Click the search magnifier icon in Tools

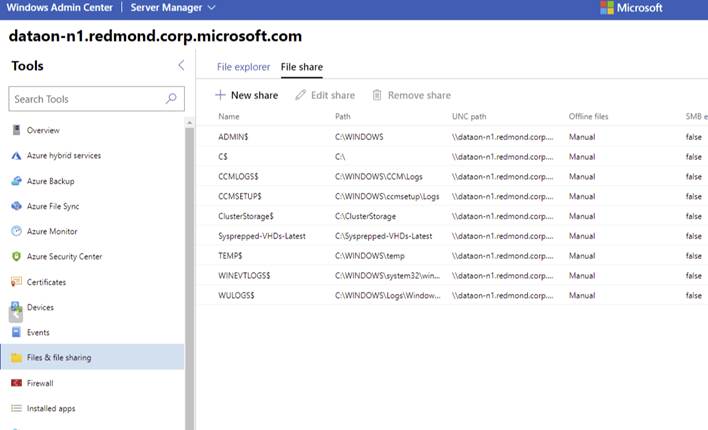click(171, 98)
